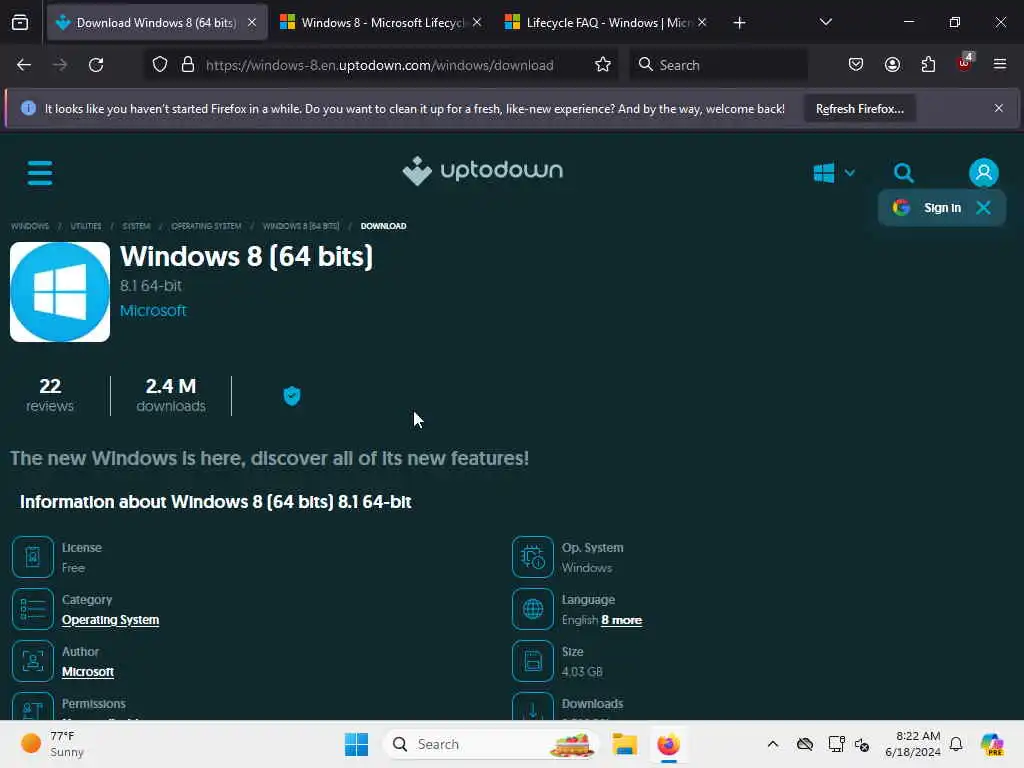The height and width of the screenshot is (768, 1024).
Task: Click the License info icon
Action: tap(33, 557)
